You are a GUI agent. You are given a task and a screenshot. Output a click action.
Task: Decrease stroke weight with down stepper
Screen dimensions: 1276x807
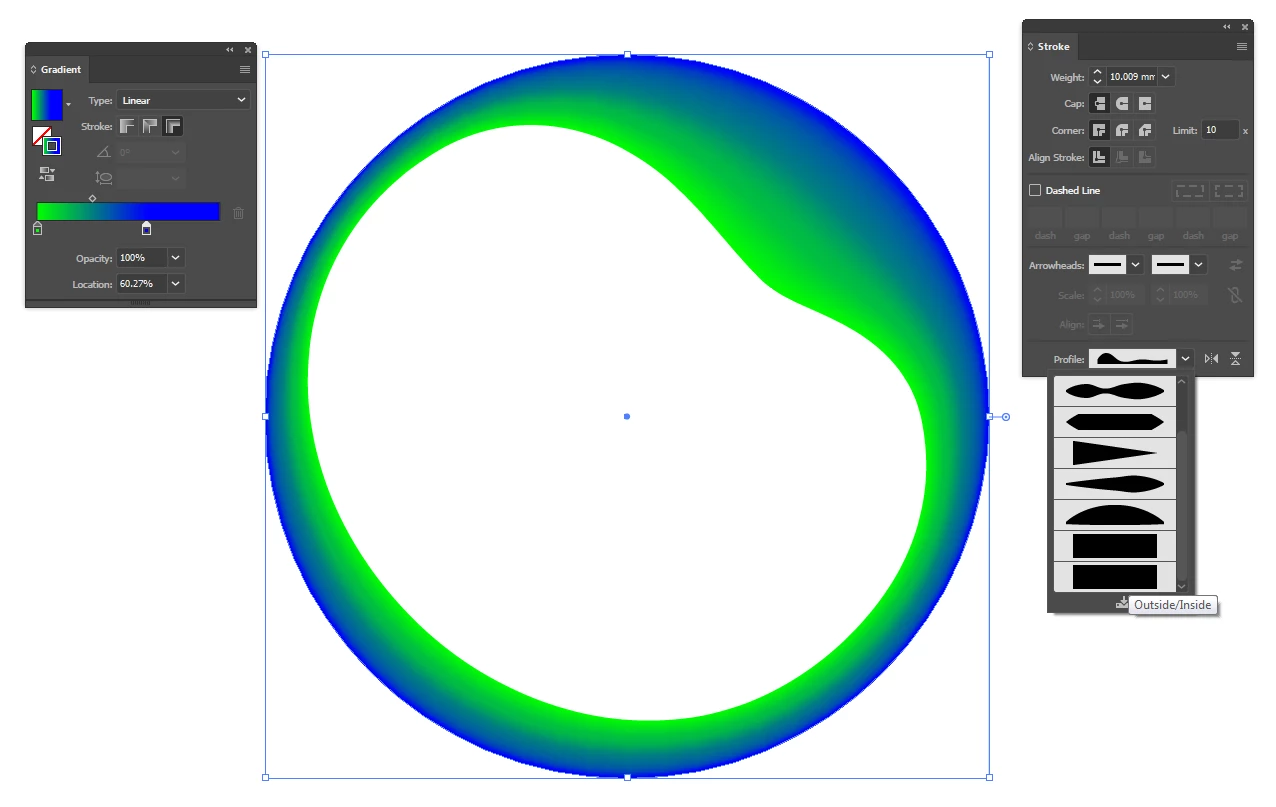1098,81
